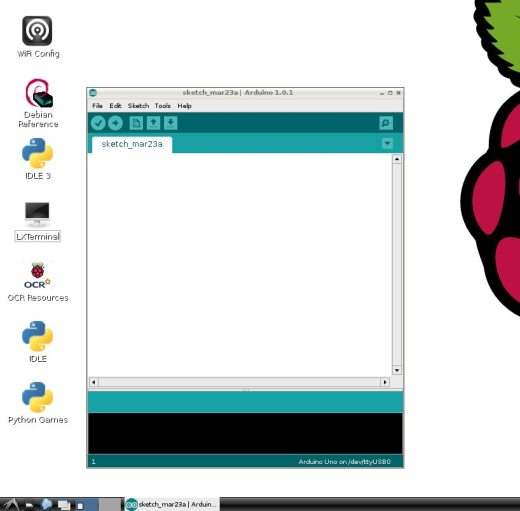Click the vertical scrollbar up arrow

click(397, 159)
